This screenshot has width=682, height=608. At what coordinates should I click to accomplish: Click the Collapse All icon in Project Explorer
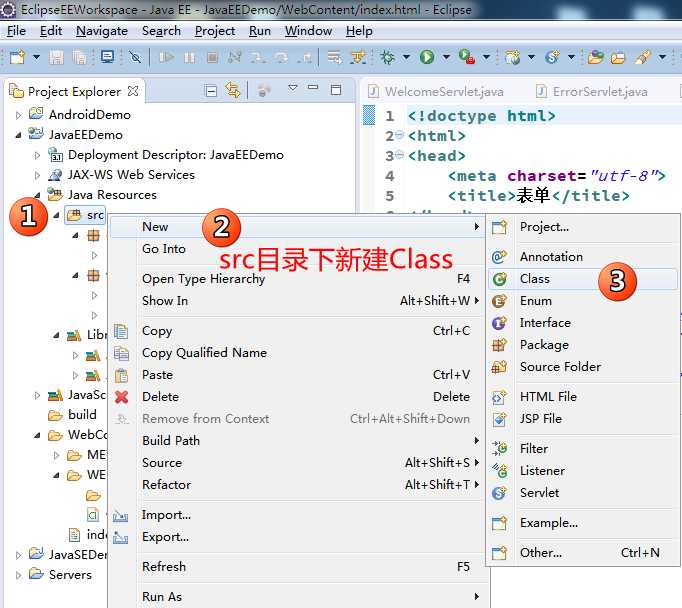click(x=211, y=91)
